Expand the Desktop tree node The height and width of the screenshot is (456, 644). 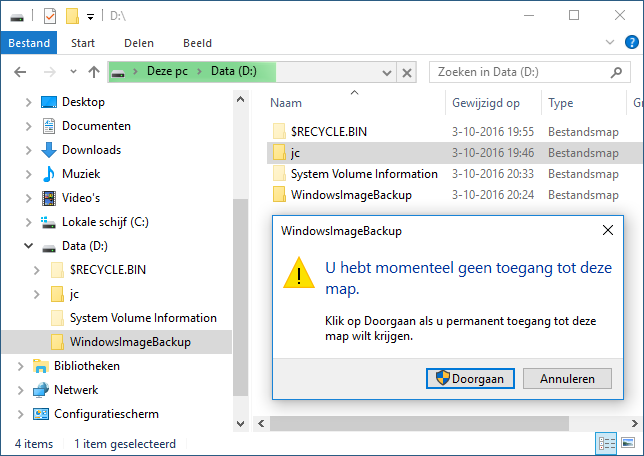pos(28,102)
